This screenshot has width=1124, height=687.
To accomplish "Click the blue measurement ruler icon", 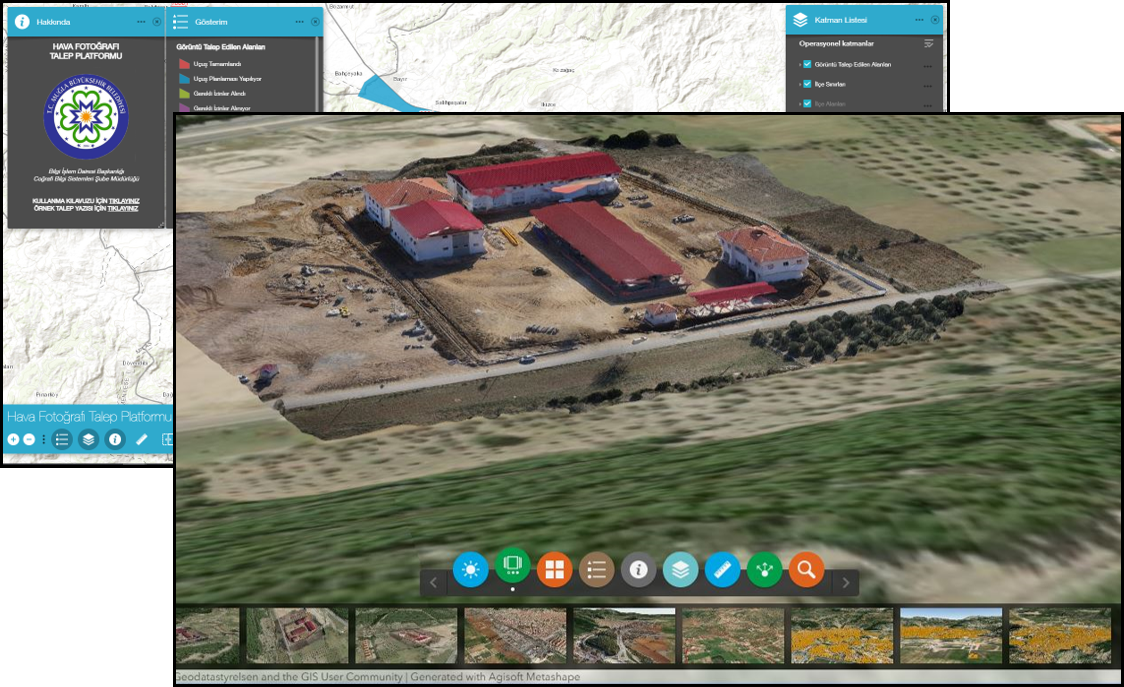I will [x=722, y=570].
